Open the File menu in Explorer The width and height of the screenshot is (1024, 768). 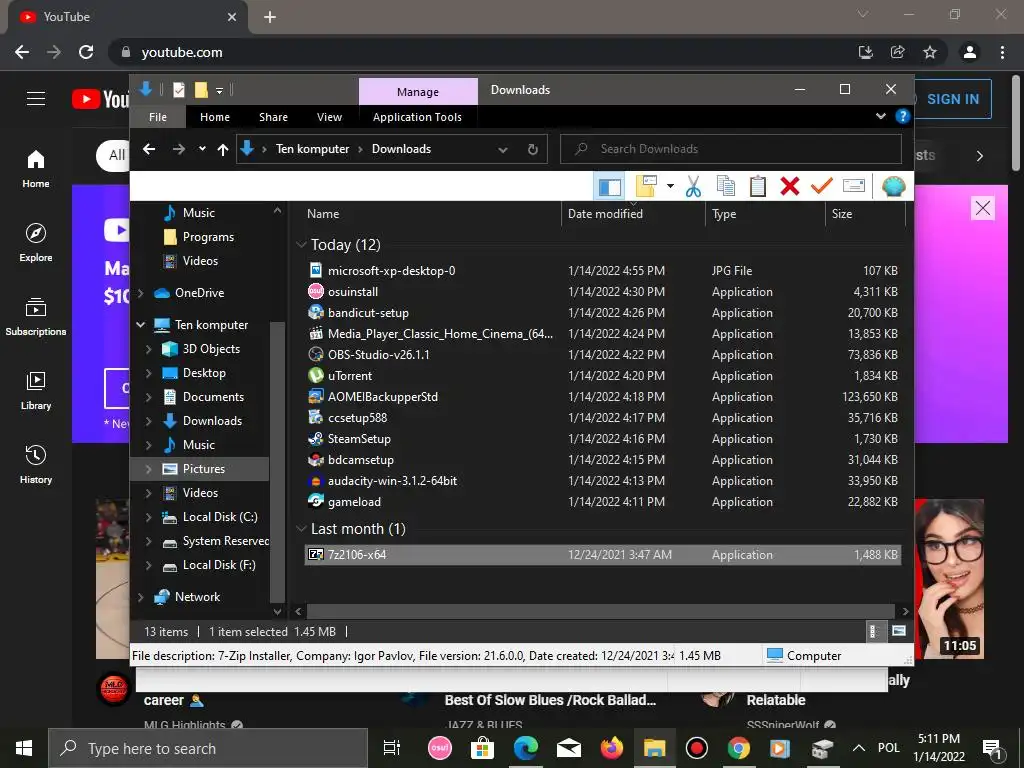[157, 117]
